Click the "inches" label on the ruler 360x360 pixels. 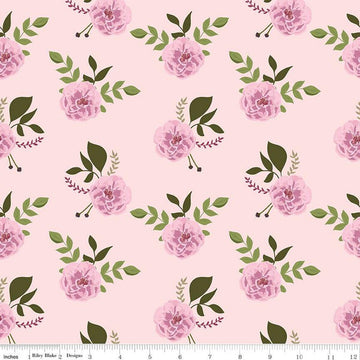click(x=11, y=357)
